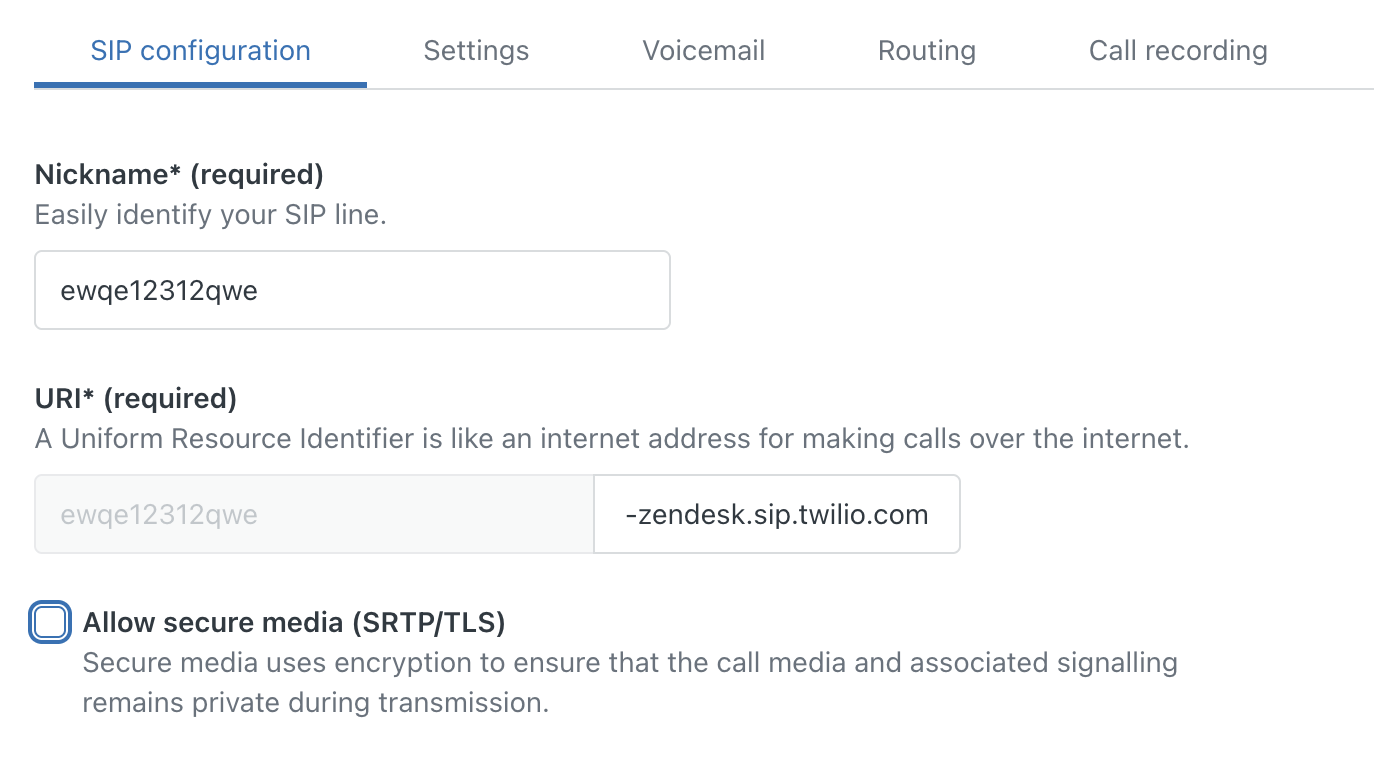Screen dimensions: 1374x760
Task: Click the greyed-out URI subdomain field
Action: coord(314,514)
